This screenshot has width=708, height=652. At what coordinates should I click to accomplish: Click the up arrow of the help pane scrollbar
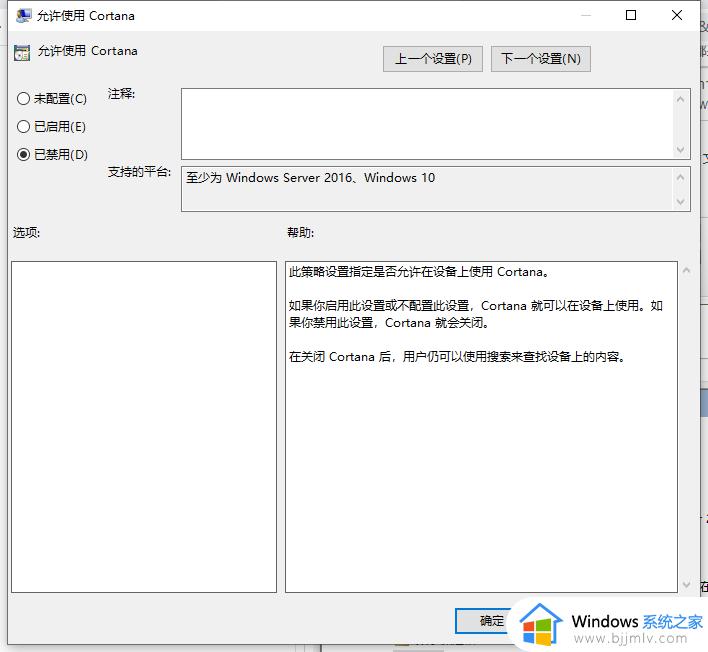point(686,270)
